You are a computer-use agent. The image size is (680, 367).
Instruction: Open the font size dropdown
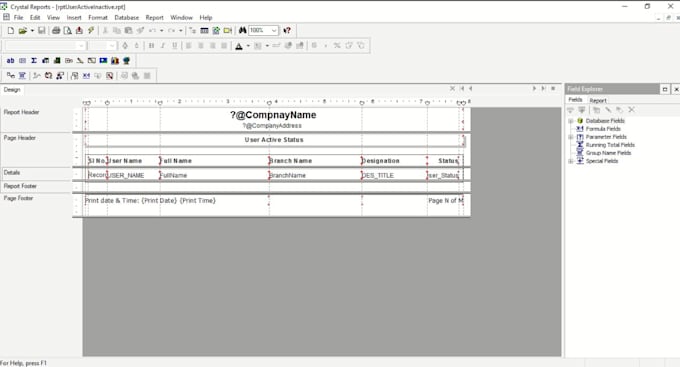click(112, 46)
